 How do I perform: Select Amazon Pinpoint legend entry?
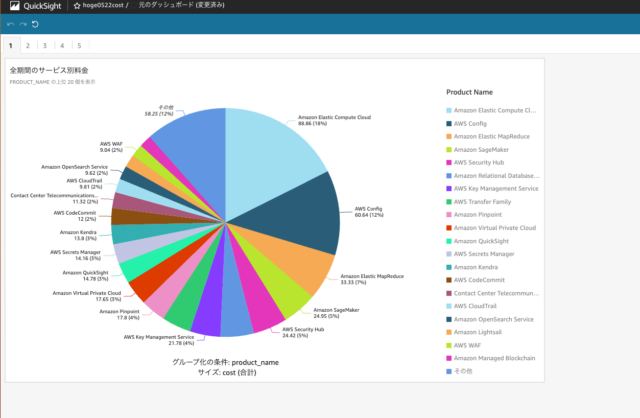click(474, 215)
